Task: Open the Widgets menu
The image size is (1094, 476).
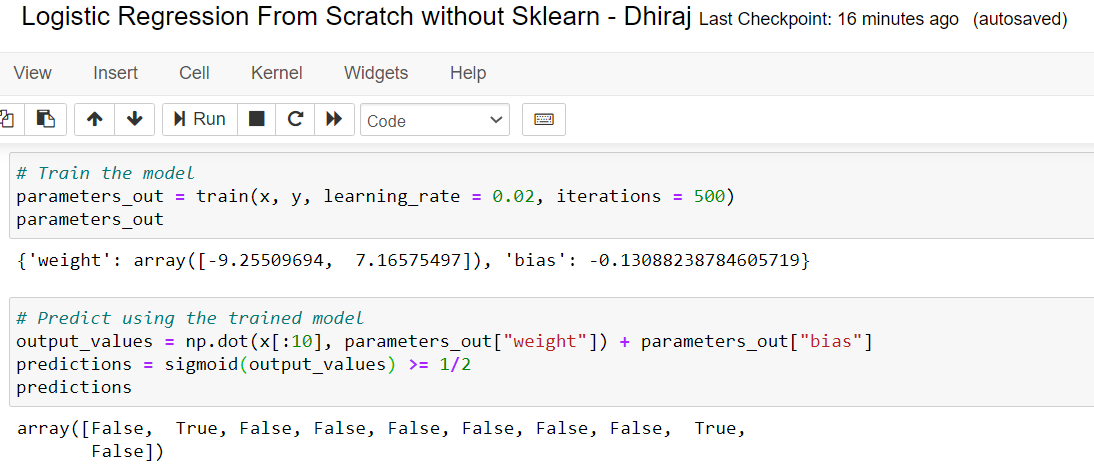Action: pyautogui.click(x=376, y=73)
